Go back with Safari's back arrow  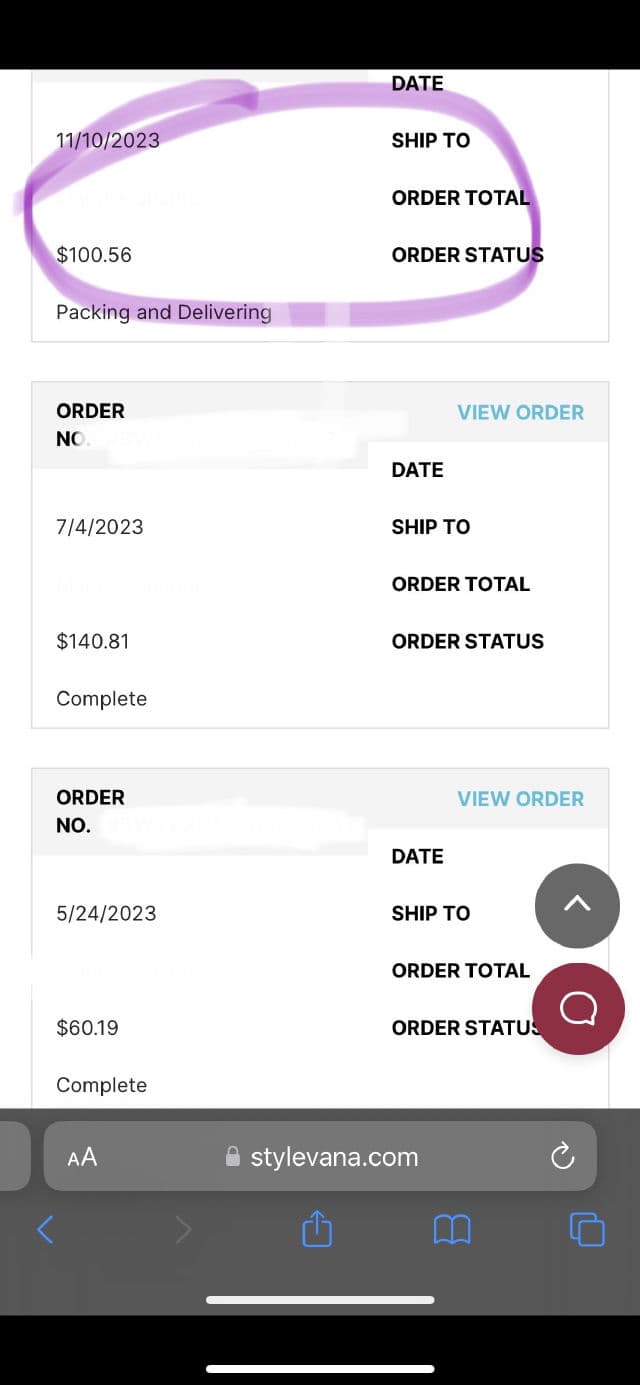45,1229
